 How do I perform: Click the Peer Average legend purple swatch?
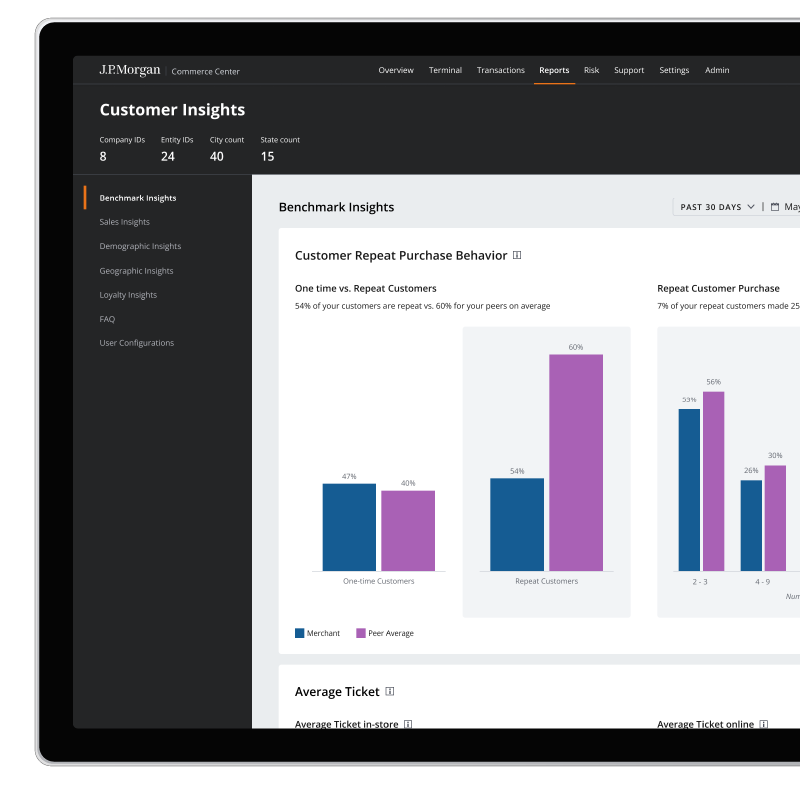(361, 633)
